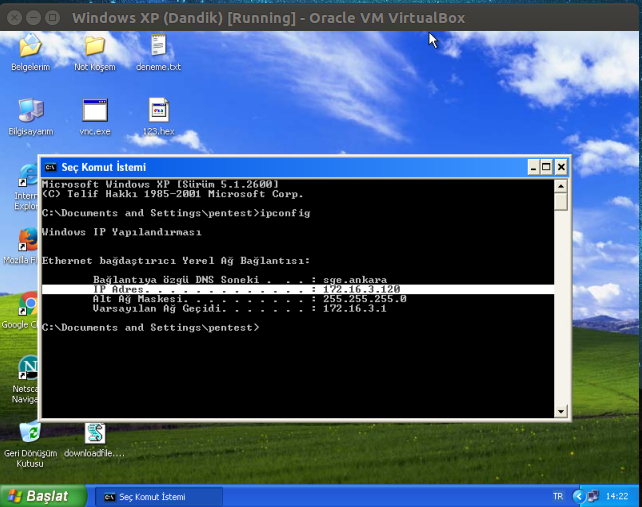Screen dimensions: 642x507
Task: Open the Belgelerim folder icon
Action: click(30, 45)
